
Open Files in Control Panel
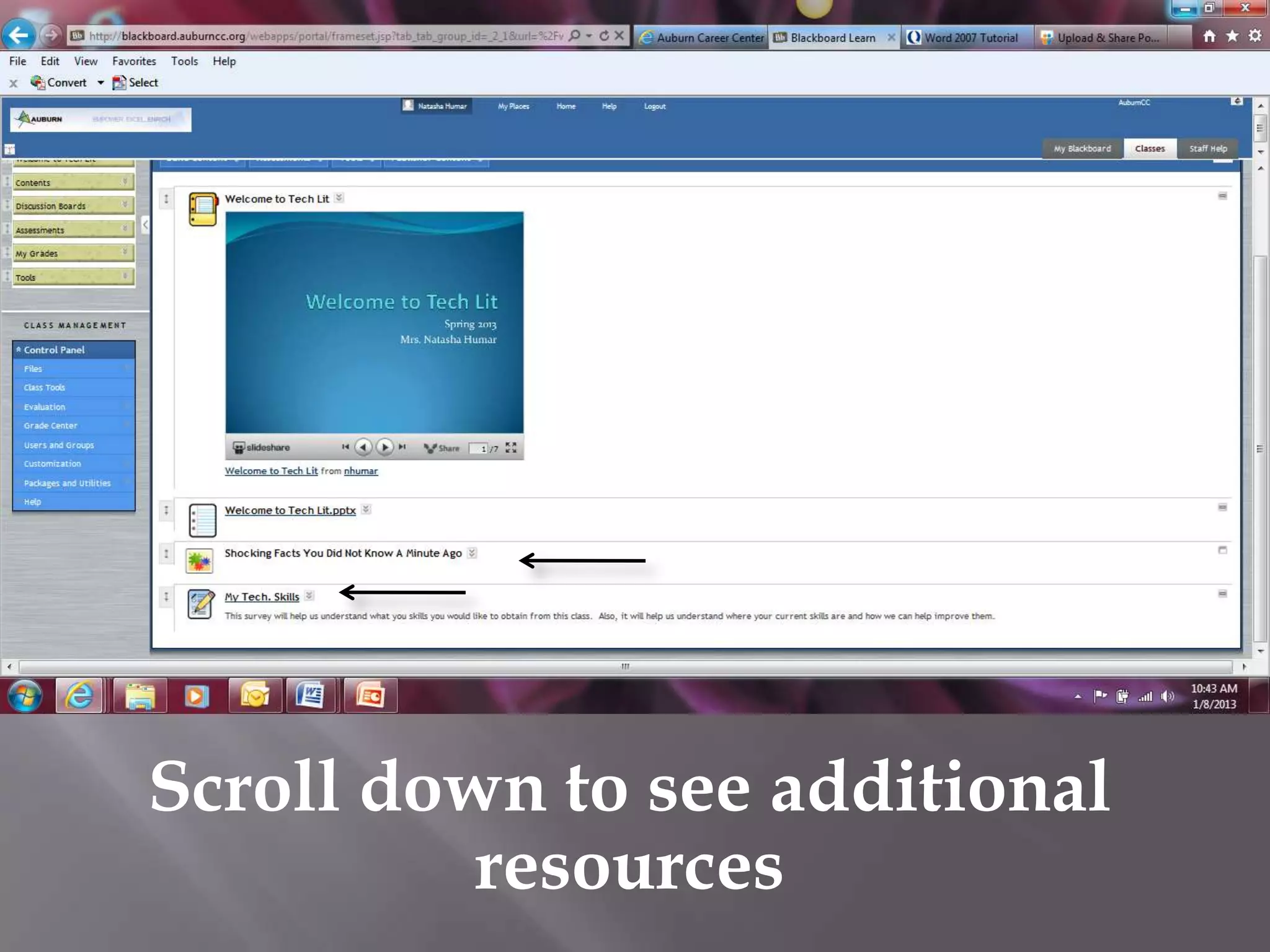[33, 369]
